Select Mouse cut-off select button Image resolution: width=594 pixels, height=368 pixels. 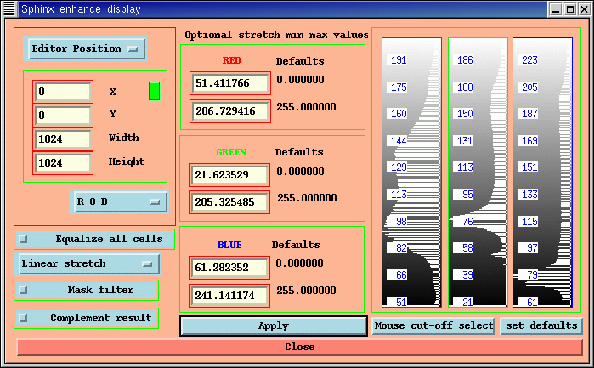click(433, 326)
